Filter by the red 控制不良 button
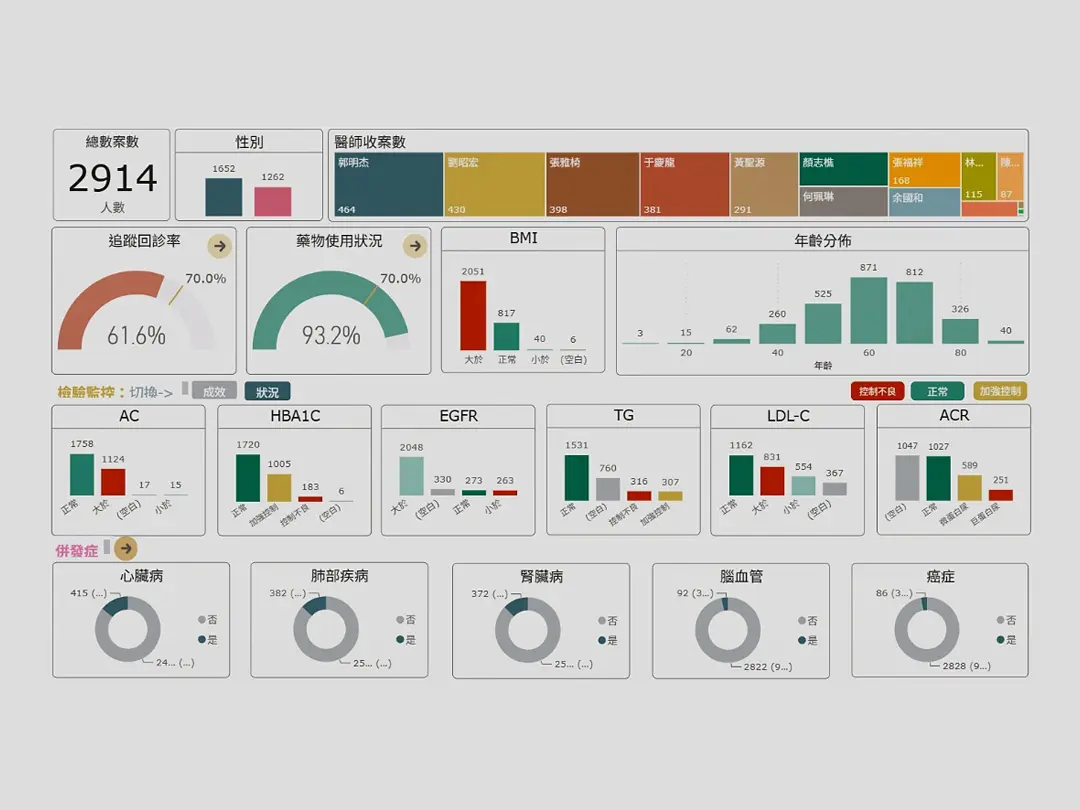 [x=877, y=391]
